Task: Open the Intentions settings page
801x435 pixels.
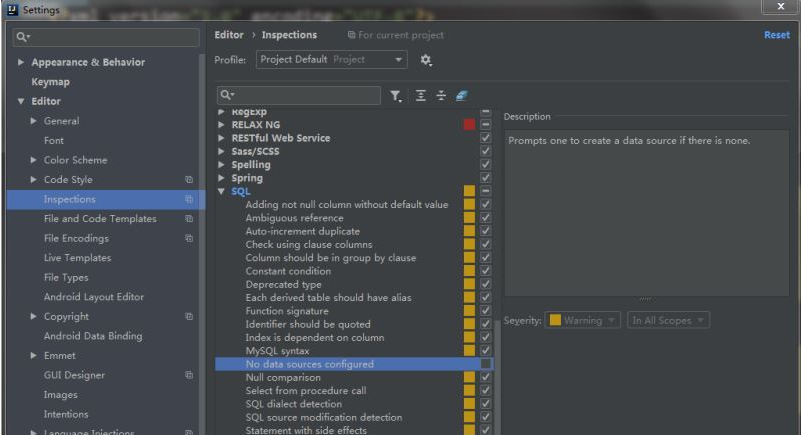Action: tap(66, 414)
